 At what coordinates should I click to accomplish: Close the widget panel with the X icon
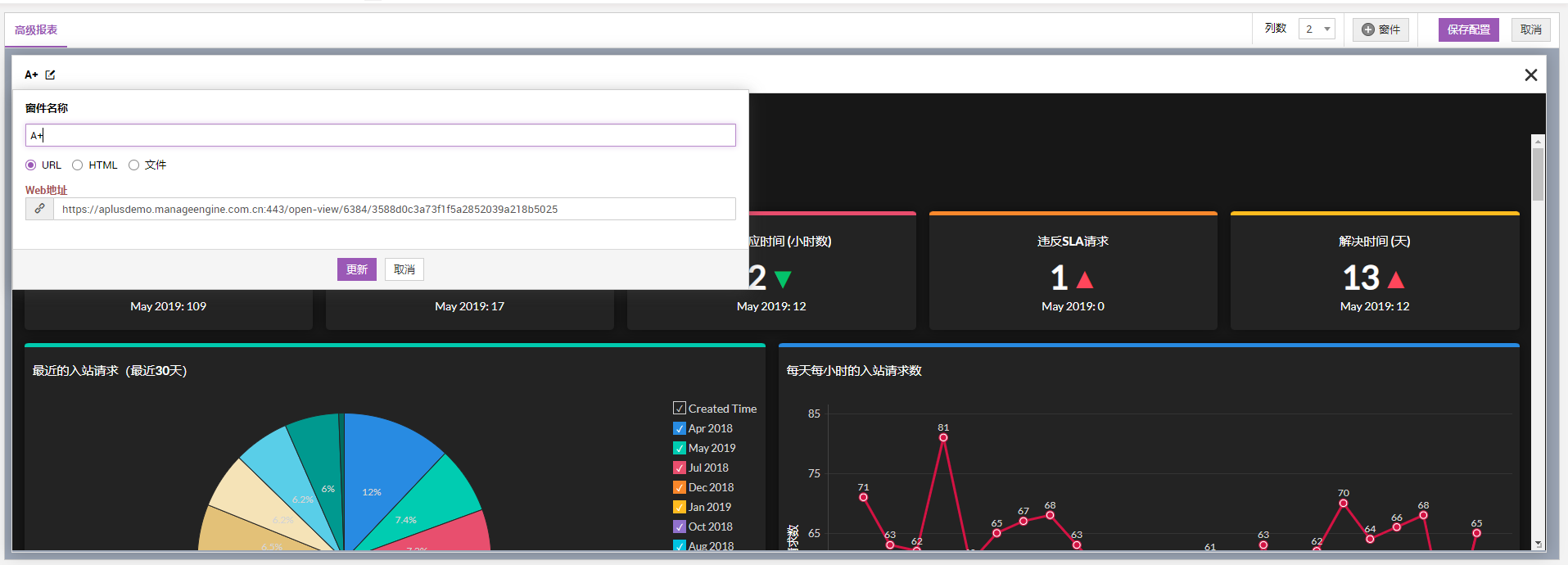(1530, 75)
